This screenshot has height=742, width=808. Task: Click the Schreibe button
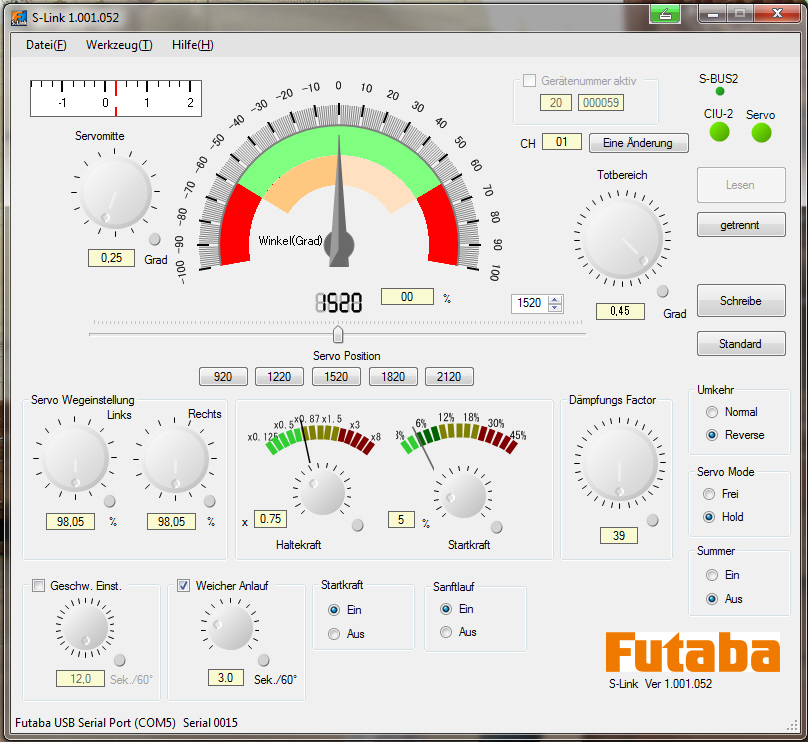tap(741, 300)
